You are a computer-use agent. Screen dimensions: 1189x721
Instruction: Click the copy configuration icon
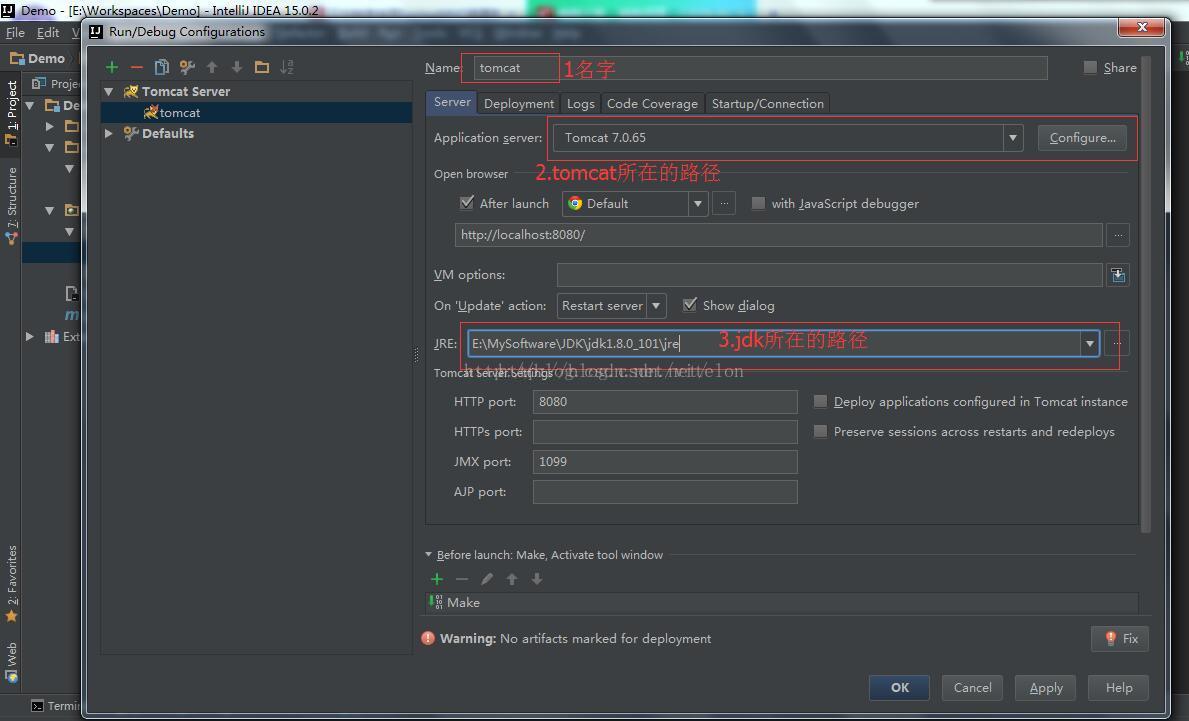[x=162, y=67]
